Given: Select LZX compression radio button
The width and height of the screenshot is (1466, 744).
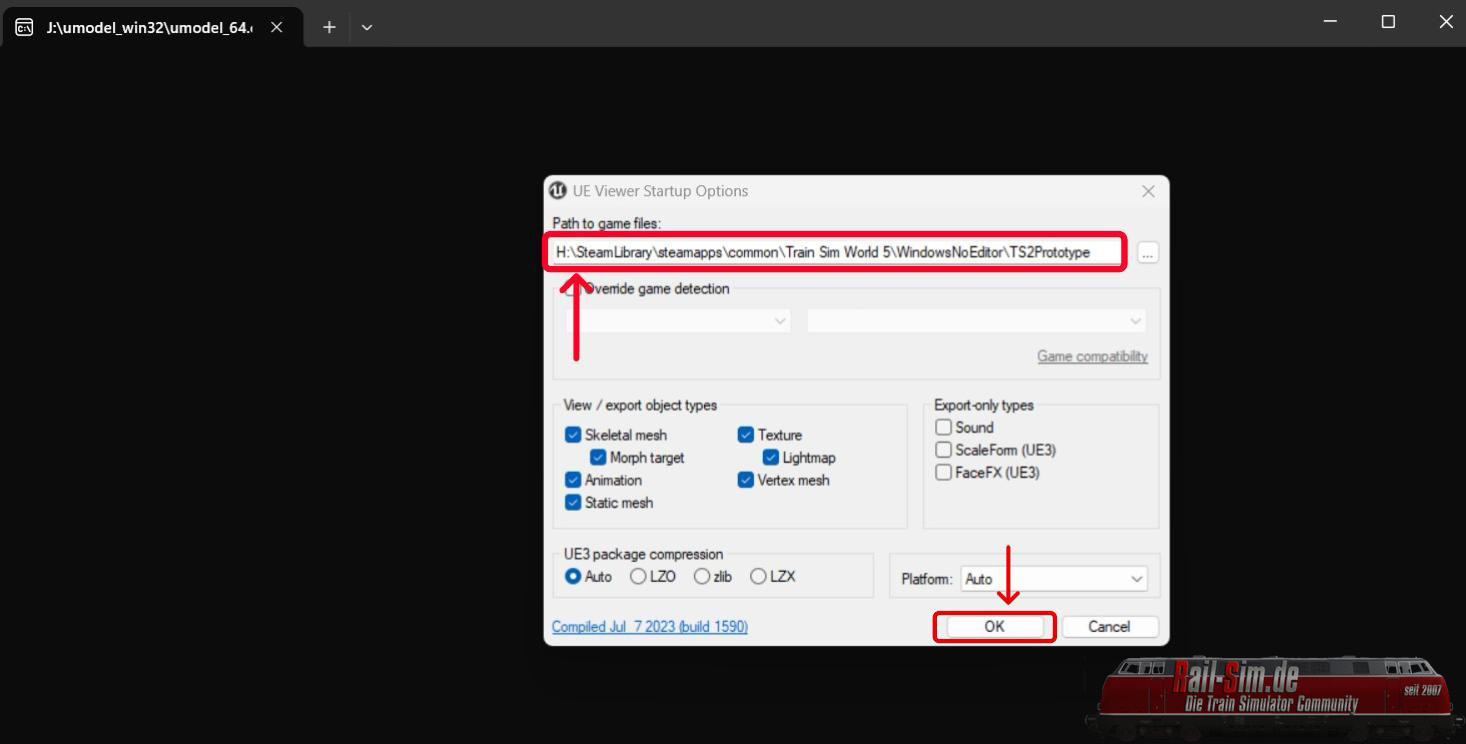Looking at the screenshot, I should click(758, 577).
